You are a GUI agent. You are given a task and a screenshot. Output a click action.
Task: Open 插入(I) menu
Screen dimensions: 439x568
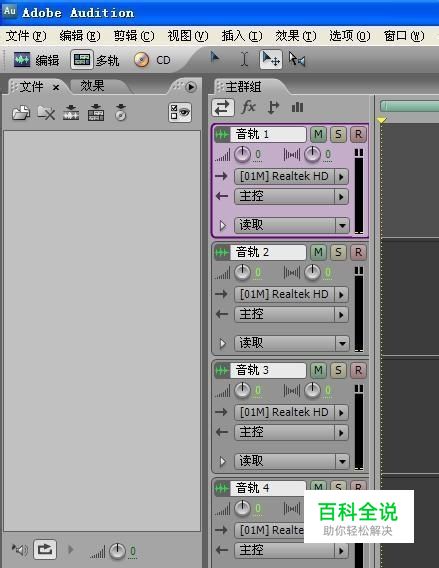pyautogui.click(x=242, y=36)
